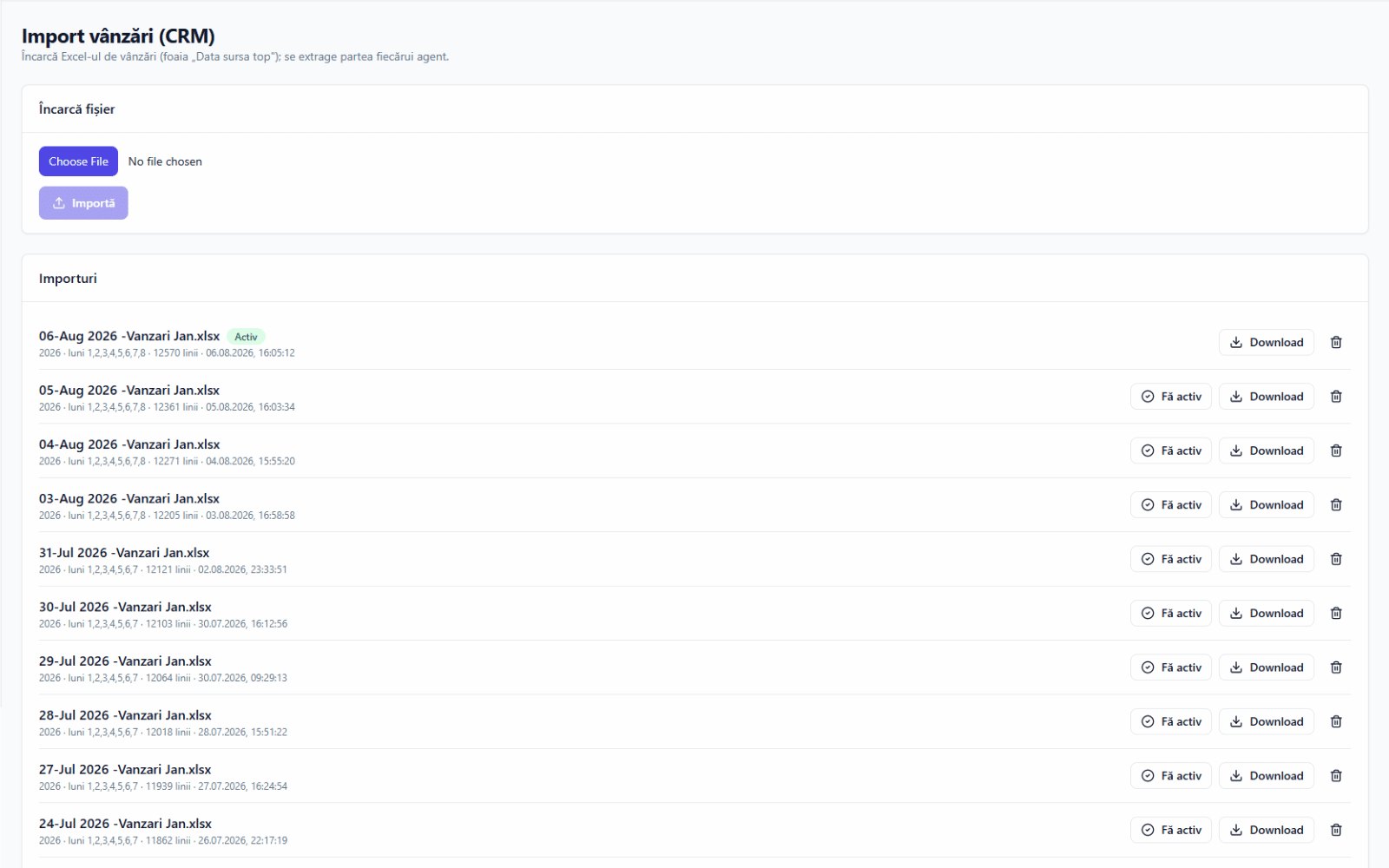Click details line with 11862 linii

point(163,841)
